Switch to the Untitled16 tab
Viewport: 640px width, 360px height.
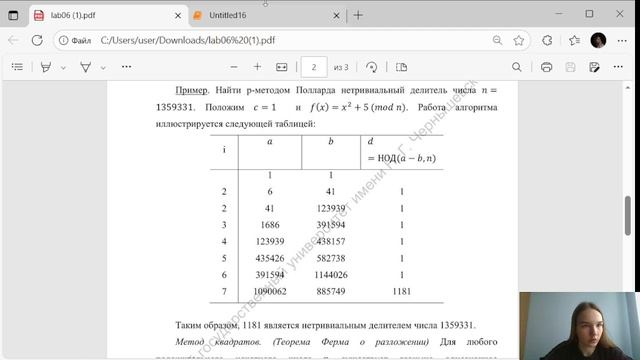[x=266, y=16]
